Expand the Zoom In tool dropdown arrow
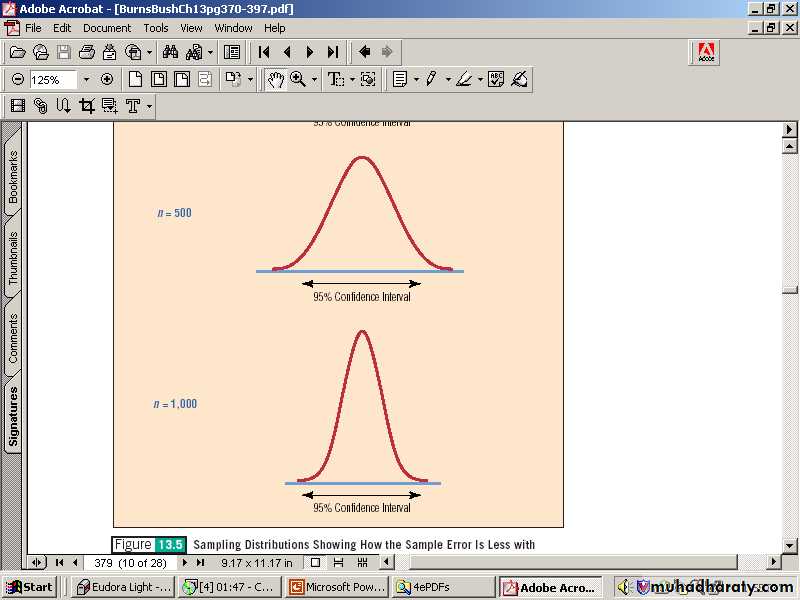 click(314, 80)
